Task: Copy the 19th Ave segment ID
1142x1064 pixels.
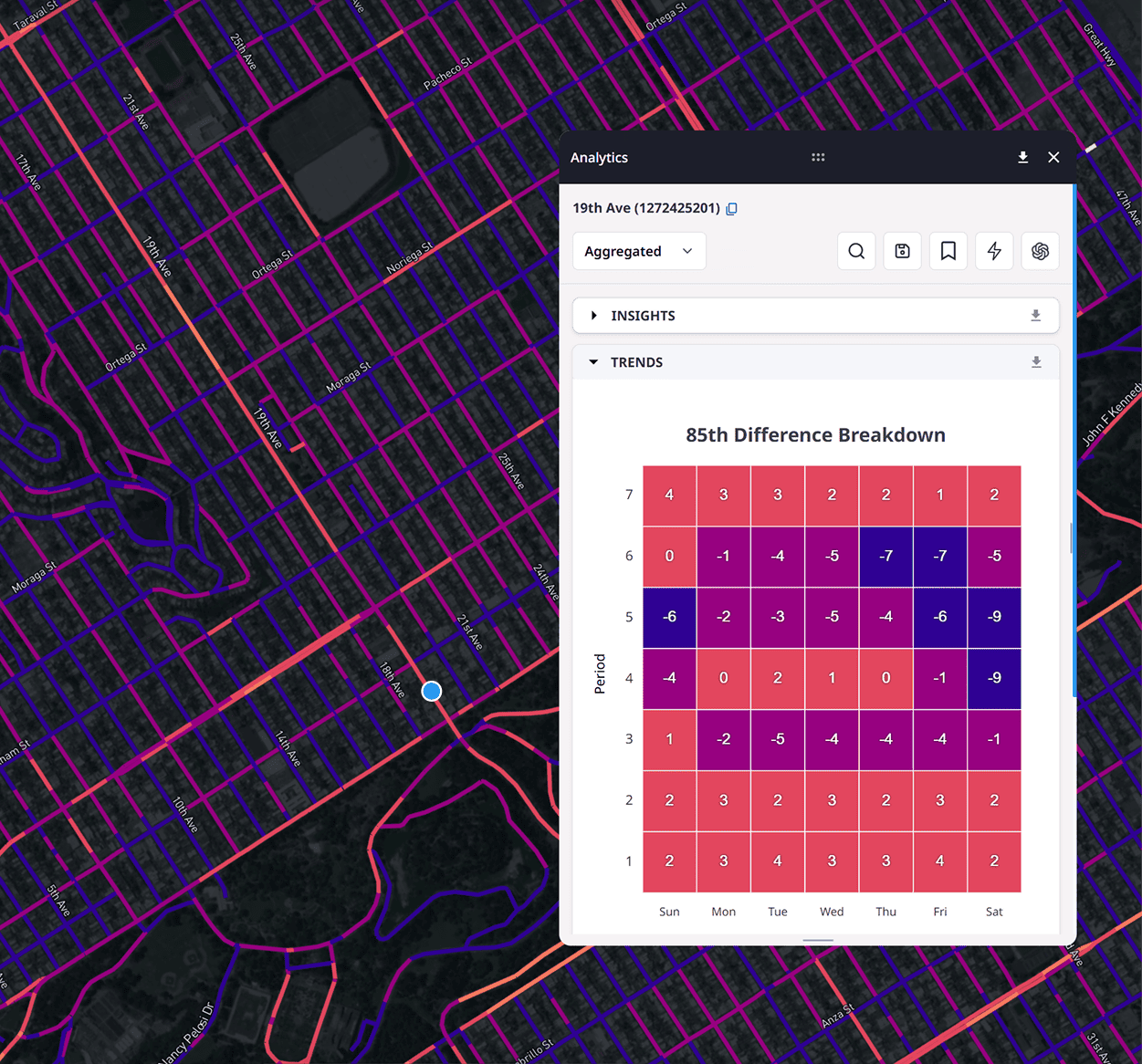Action: pos(731,209)
